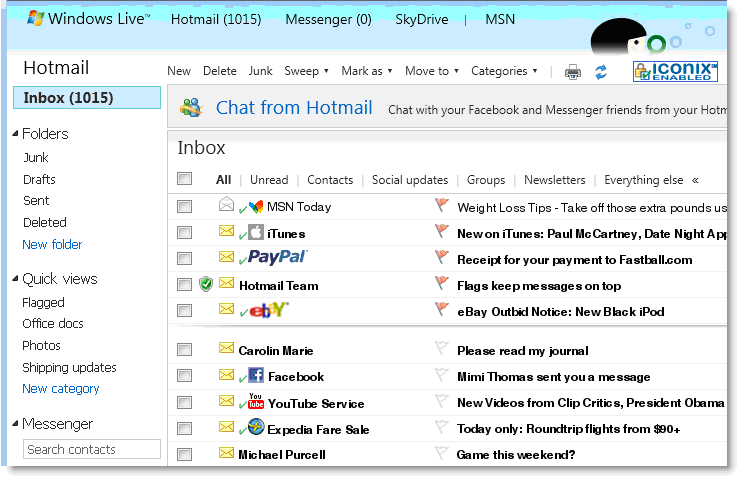Collapse the Quick views section
The height and width of the screenshot is (478, 739).
(x=16, y=279)
